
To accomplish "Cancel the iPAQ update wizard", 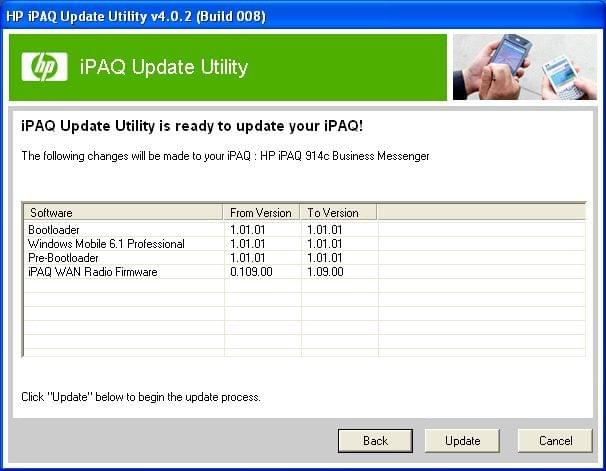I will click(x=555, y=440).
